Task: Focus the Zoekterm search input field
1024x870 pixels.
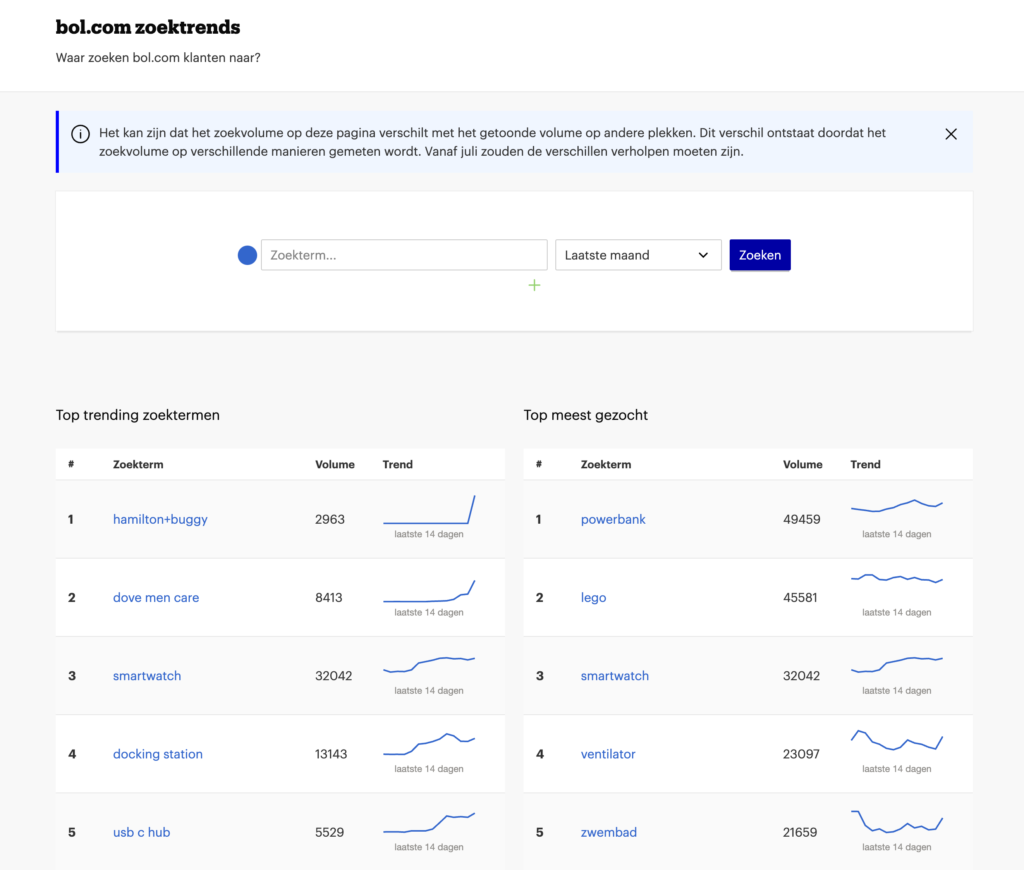Action: tap(404, 255)
